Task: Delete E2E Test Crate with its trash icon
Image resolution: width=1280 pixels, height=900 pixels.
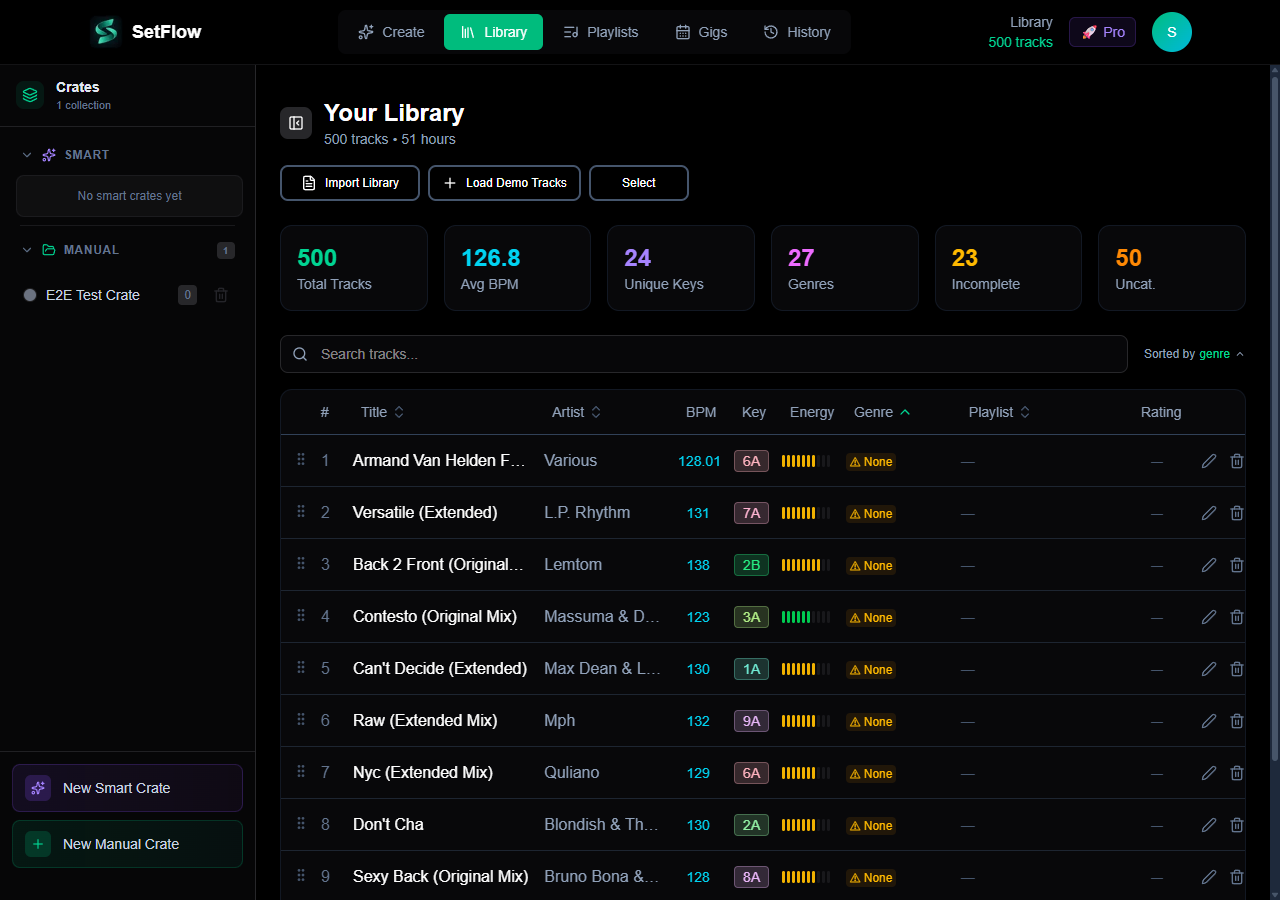Action: [x=220, y=295]
